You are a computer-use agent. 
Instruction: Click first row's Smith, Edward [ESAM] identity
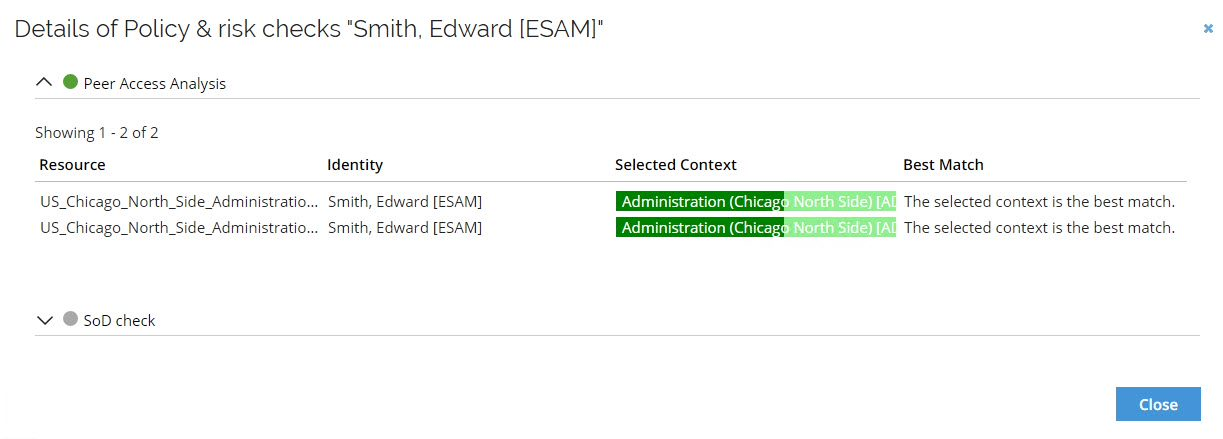405,201
